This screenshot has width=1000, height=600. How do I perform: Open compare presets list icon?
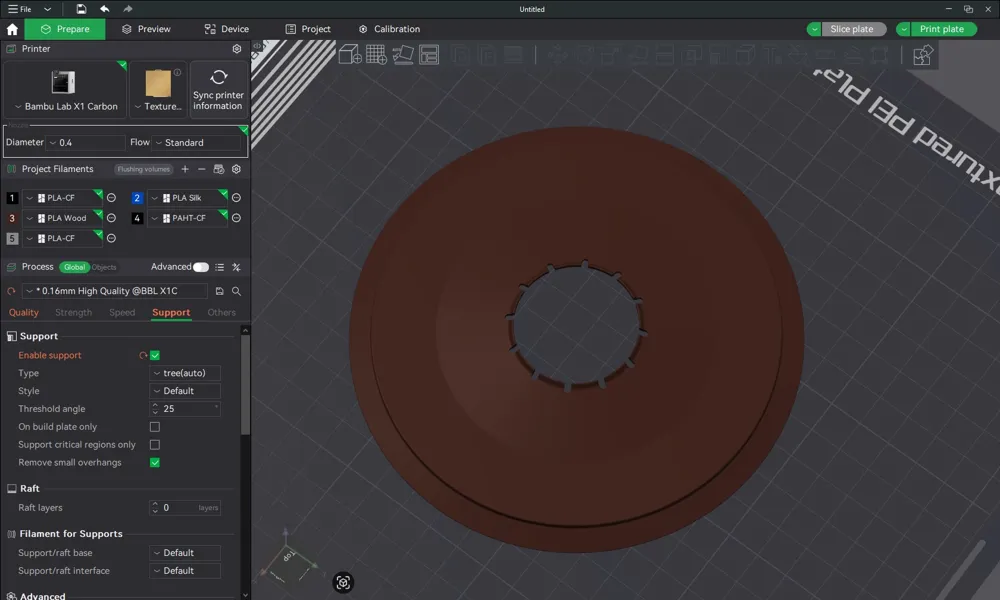219,267
